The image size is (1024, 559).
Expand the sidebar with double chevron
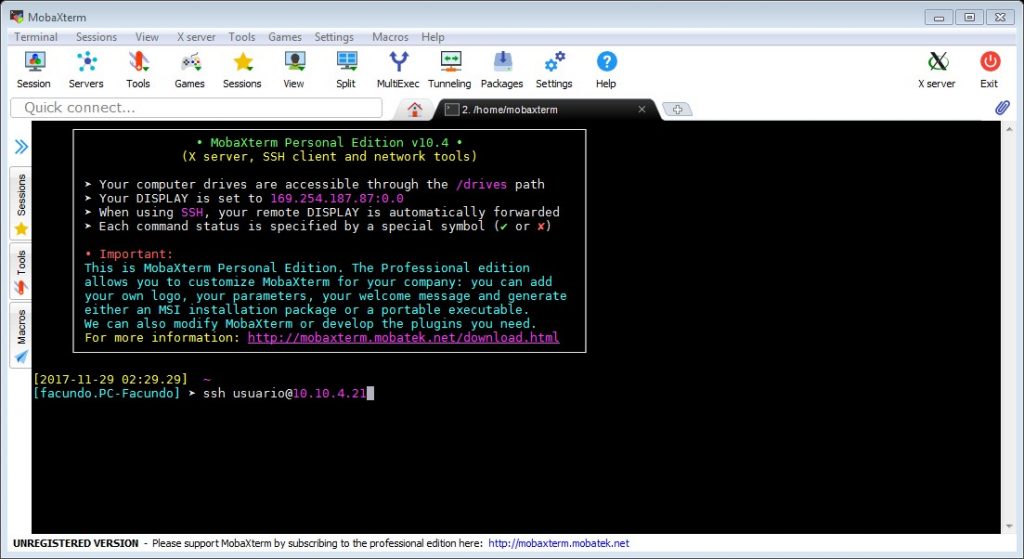[22, 146]
